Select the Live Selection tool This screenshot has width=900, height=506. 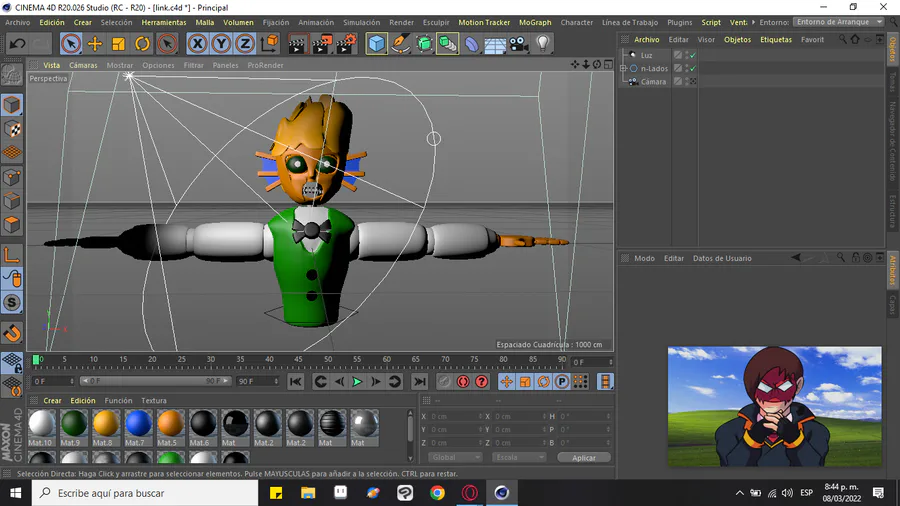(71, 44)
